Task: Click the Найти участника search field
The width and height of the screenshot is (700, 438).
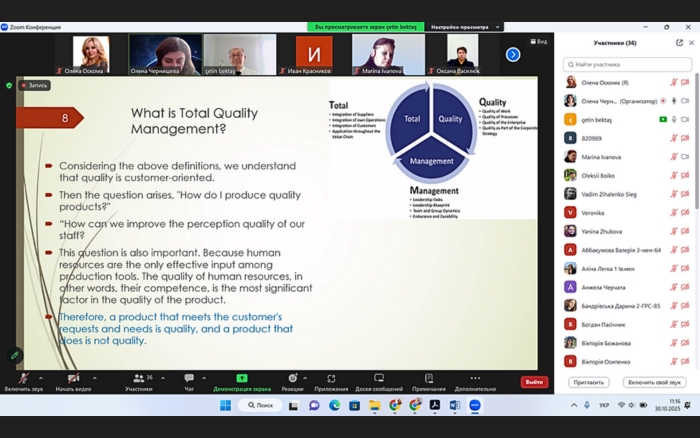Action: pos(630,63)
